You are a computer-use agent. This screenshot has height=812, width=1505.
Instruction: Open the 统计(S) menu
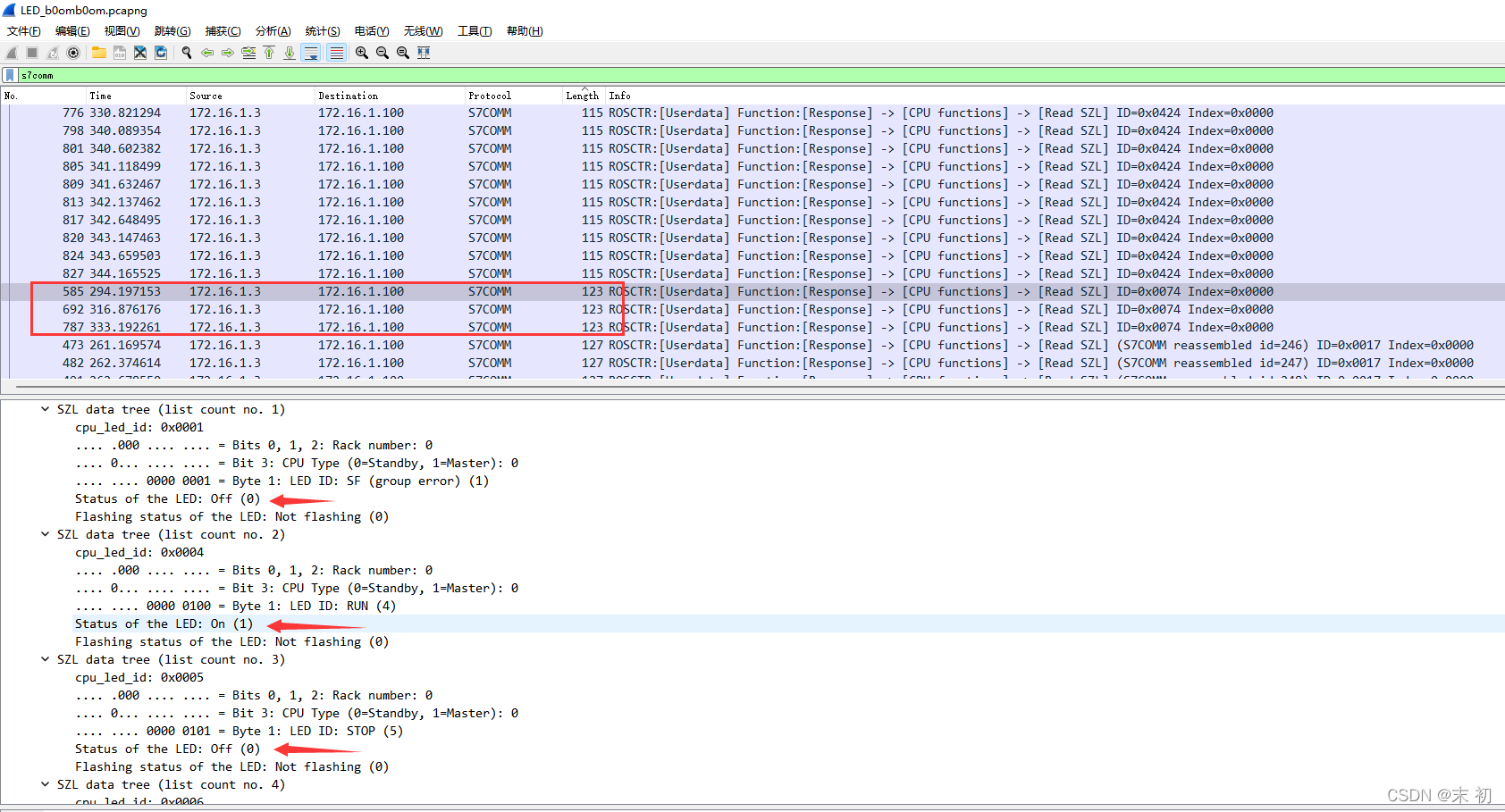[323, 31]
